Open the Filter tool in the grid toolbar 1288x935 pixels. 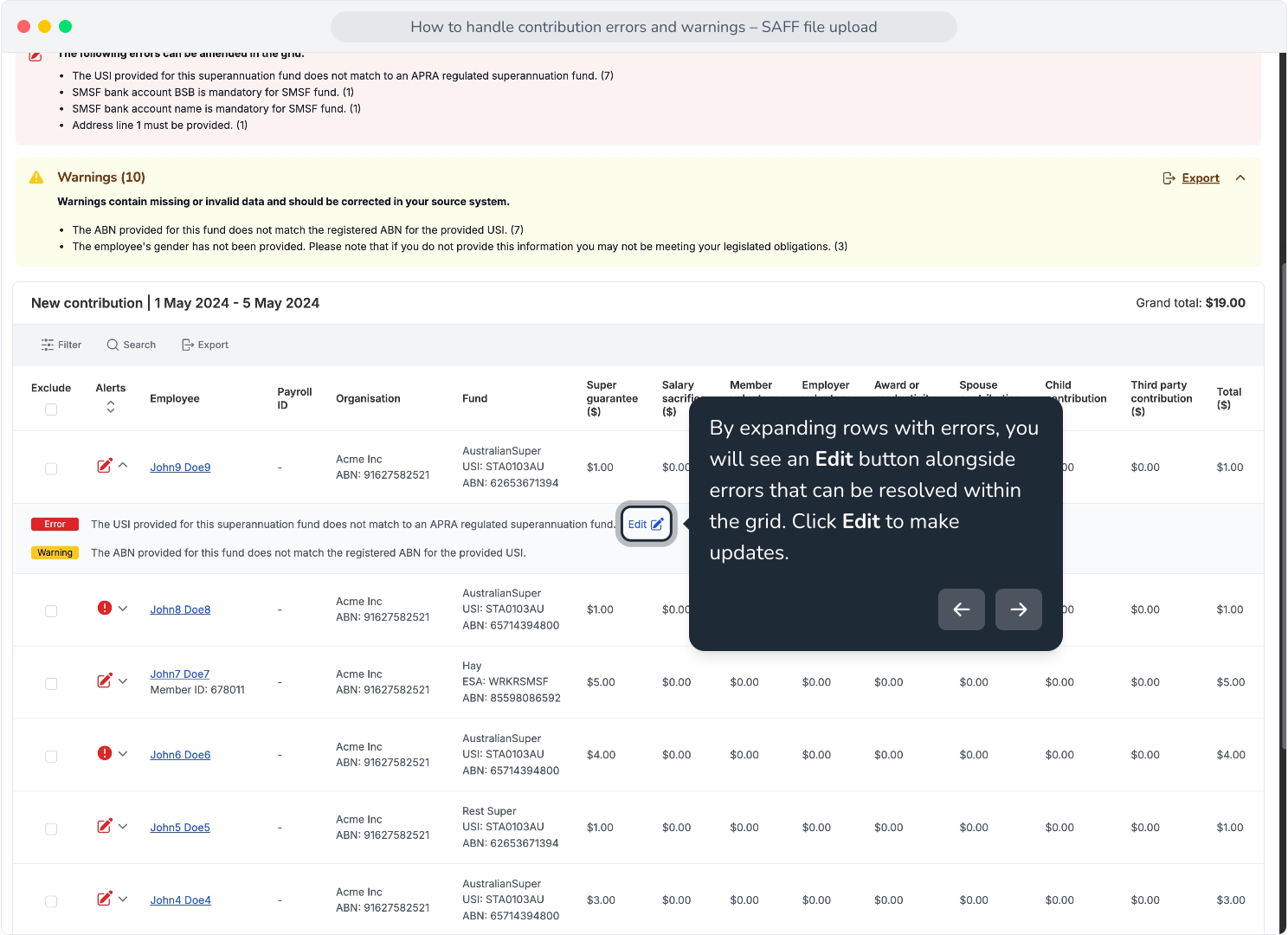pos(61,345)
